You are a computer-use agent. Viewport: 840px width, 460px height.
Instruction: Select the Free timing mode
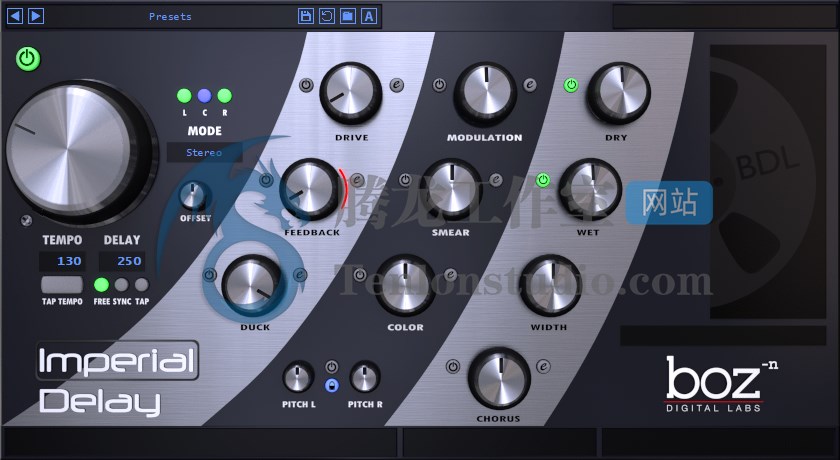[101, 284]
